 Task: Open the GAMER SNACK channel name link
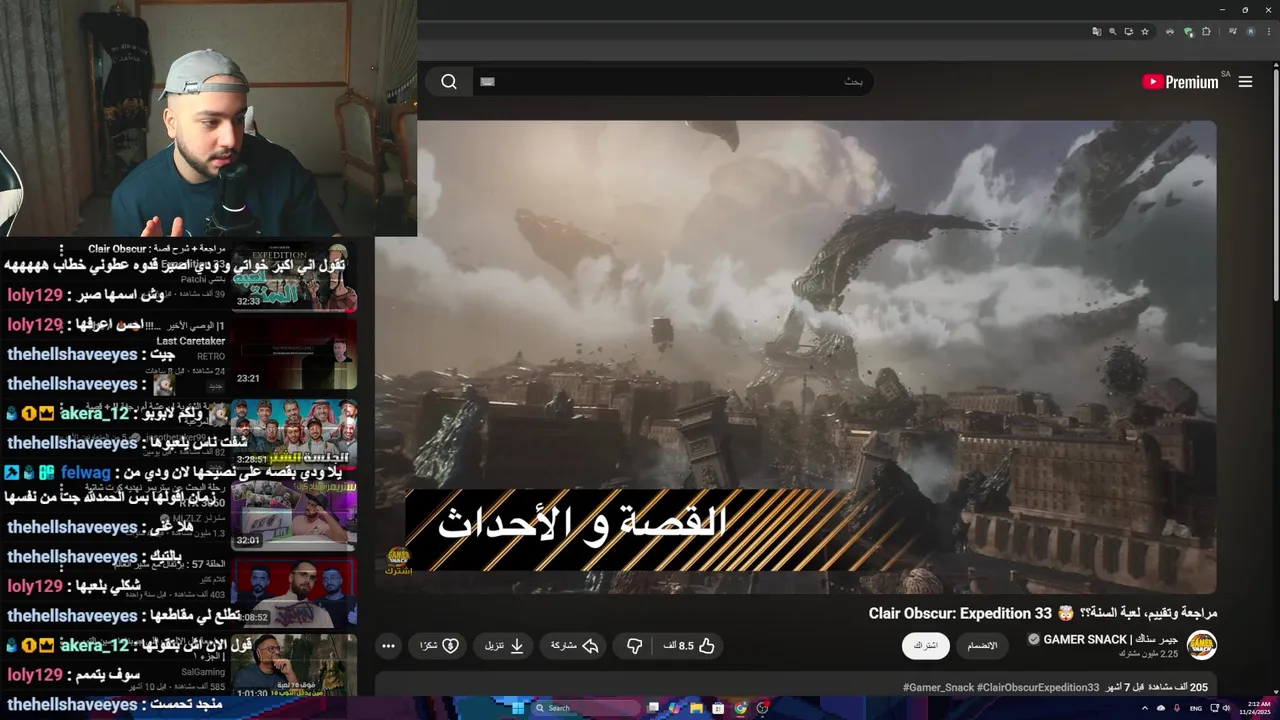[1110, 640]
